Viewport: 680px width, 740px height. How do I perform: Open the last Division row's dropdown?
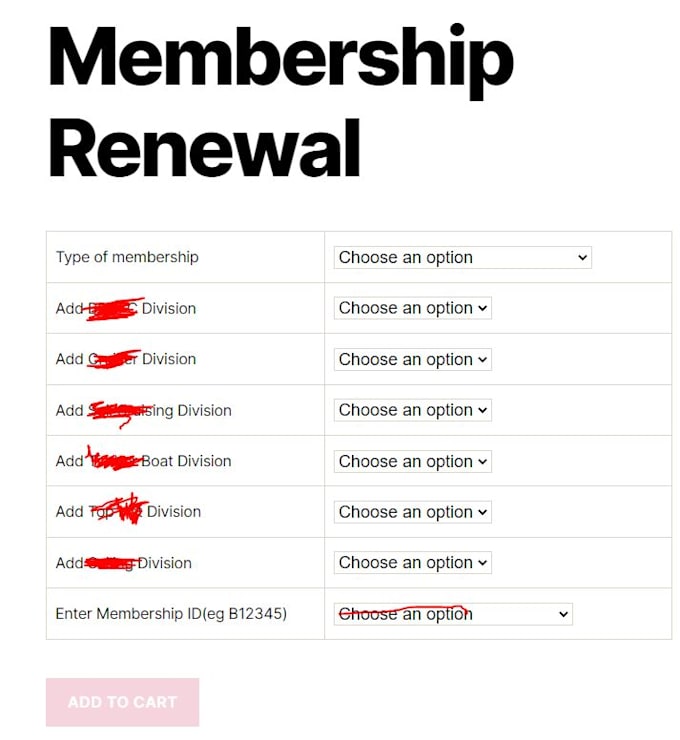[412, 563]
